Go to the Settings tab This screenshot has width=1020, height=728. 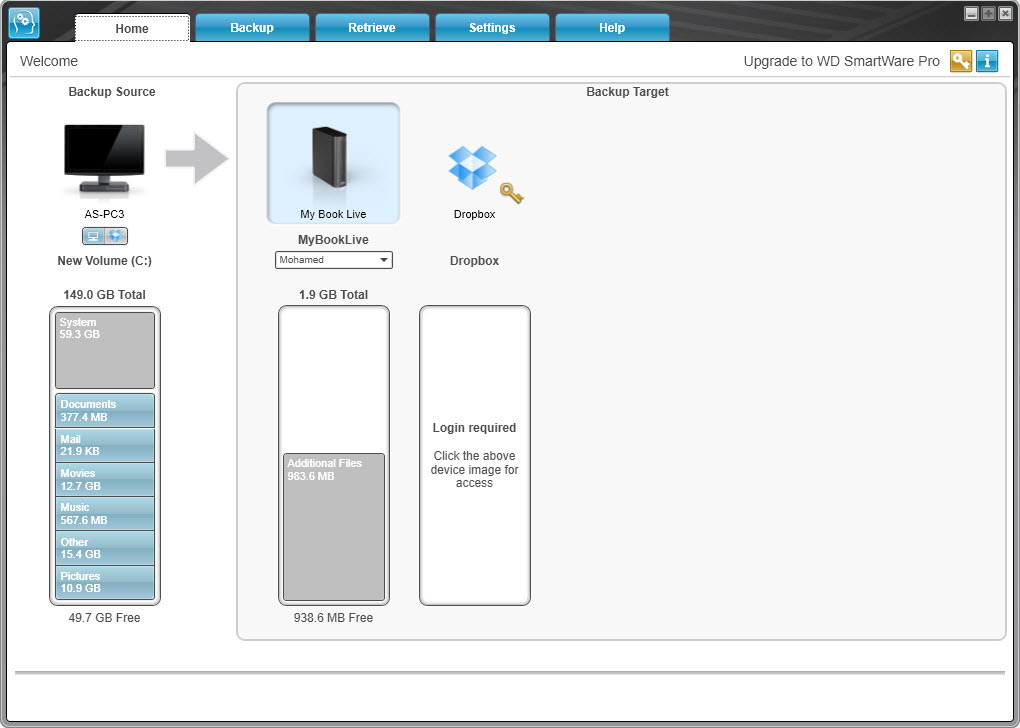tap(492, 27)
